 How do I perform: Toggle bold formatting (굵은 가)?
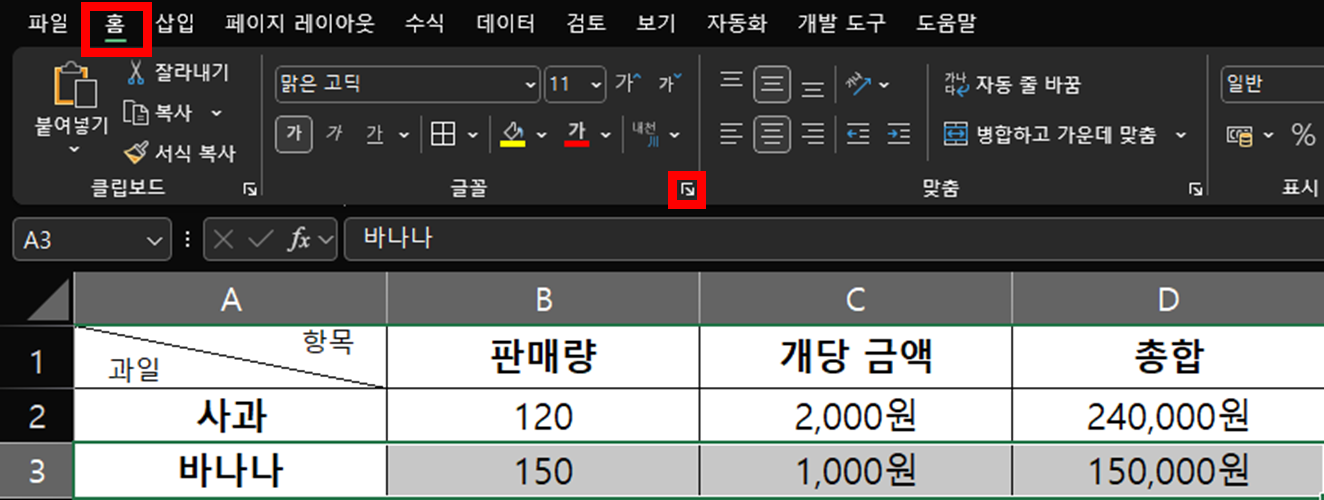click(x=293, y=134)
